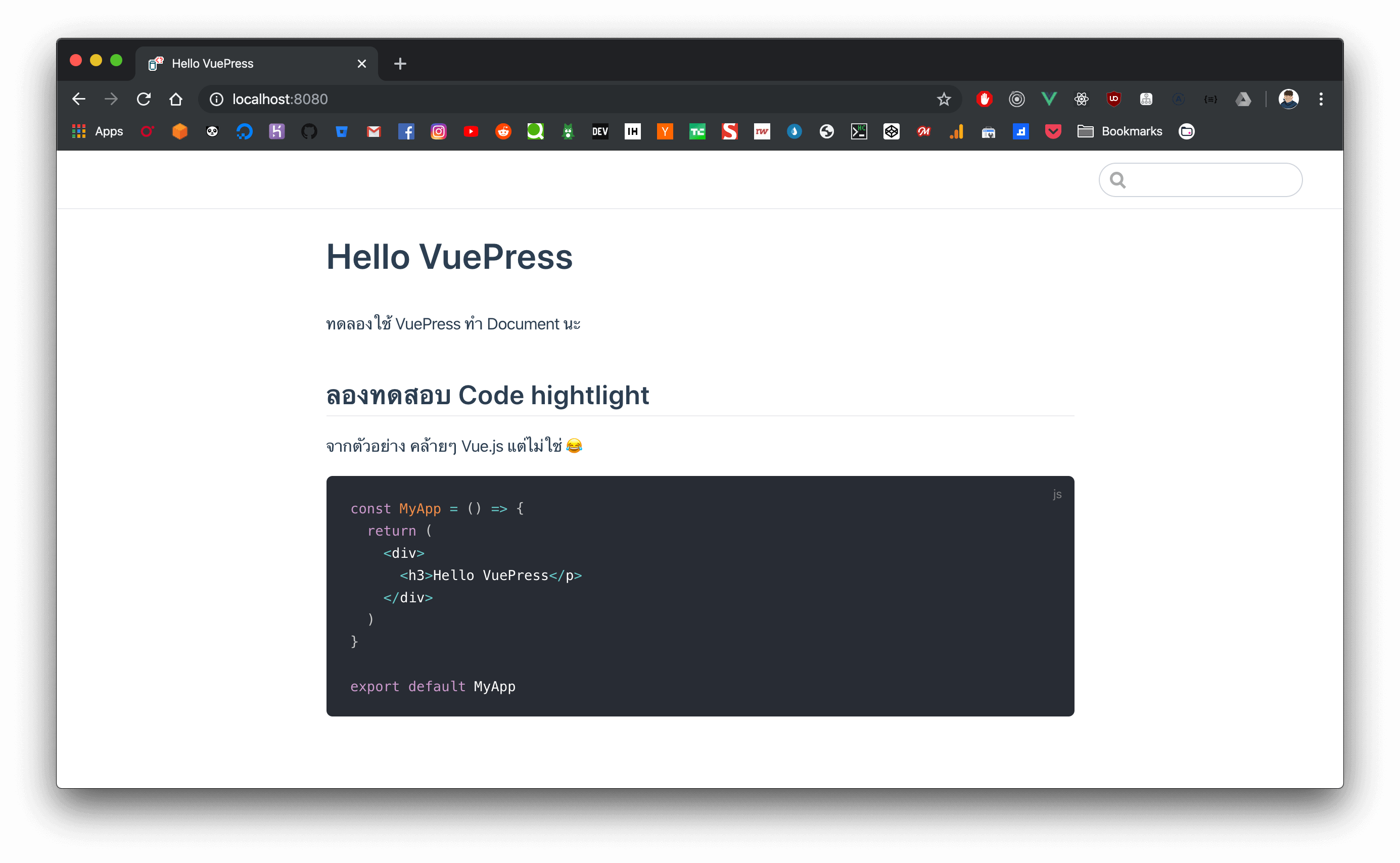Screen dimensions: 1400x863
Task: Go back using the browser back arrow
Action: click(x=79, y=100)
